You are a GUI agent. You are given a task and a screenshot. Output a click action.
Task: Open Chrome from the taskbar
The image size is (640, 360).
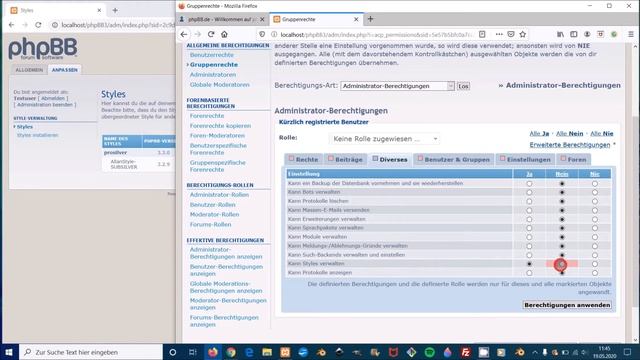pos(231,352)
